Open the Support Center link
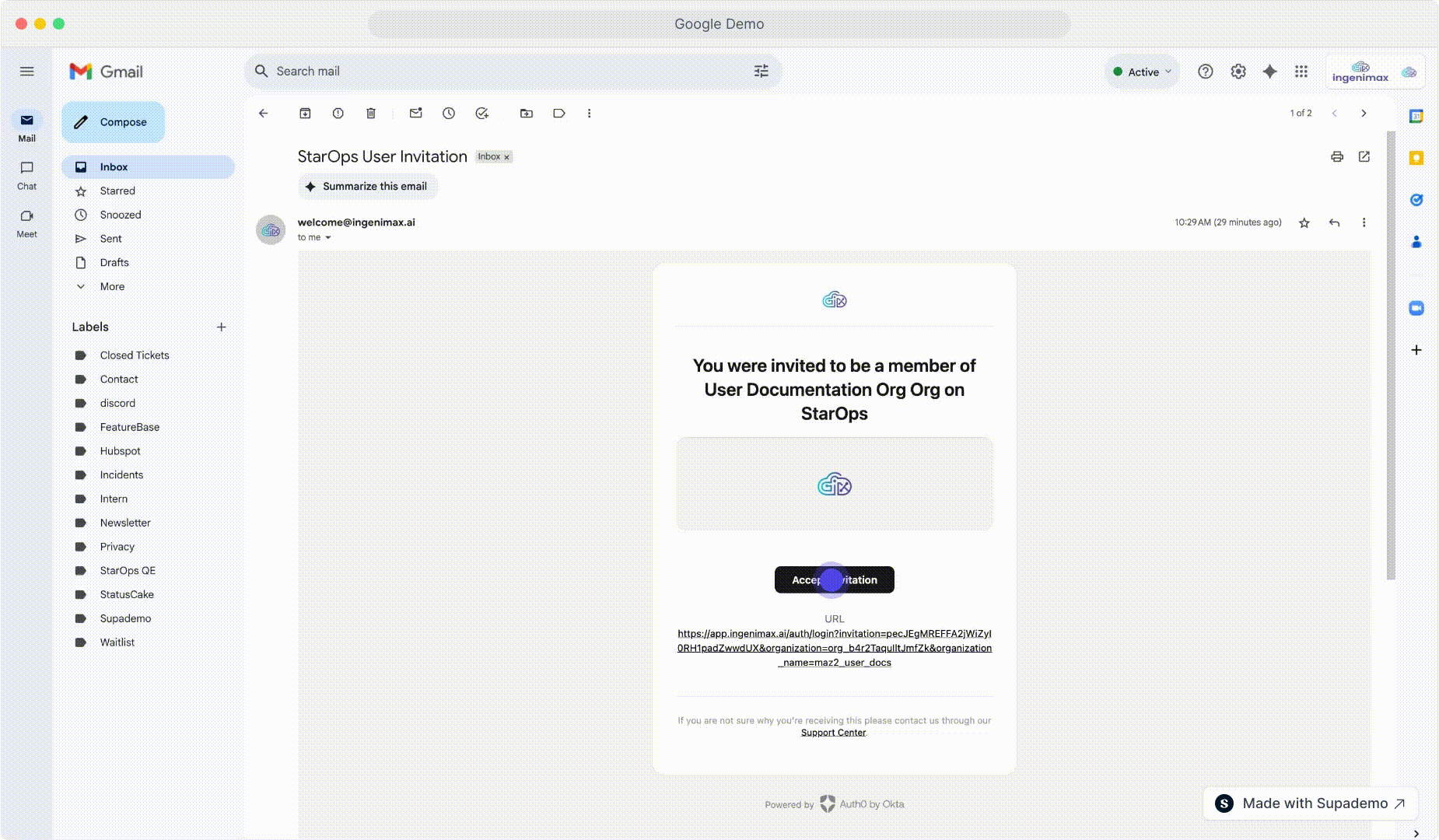 coord(833,733)
